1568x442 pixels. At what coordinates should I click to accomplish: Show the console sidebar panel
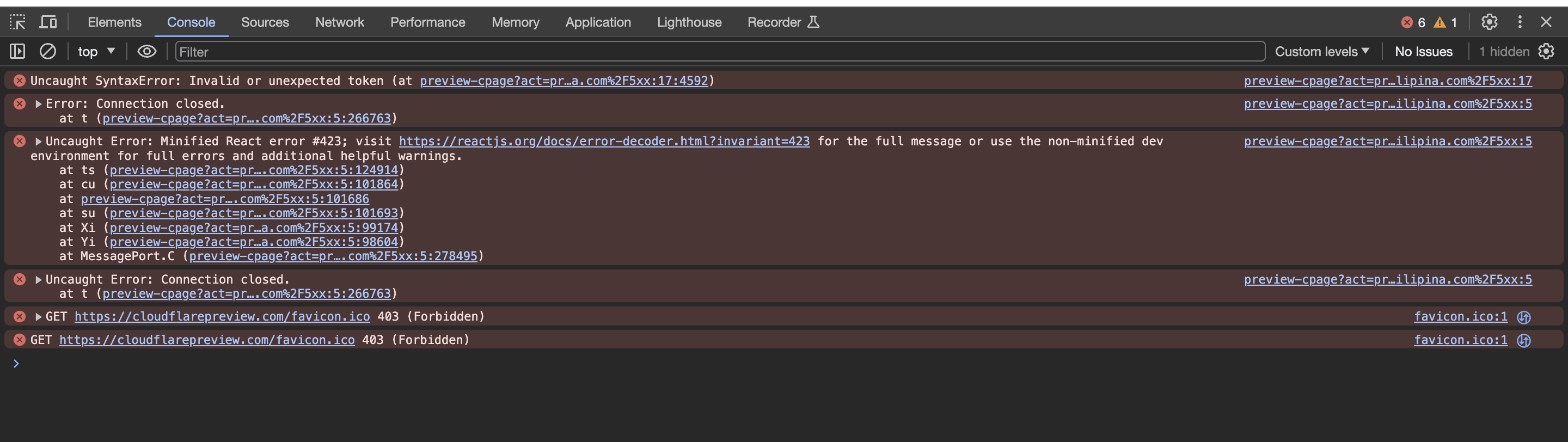coord(17,52)
